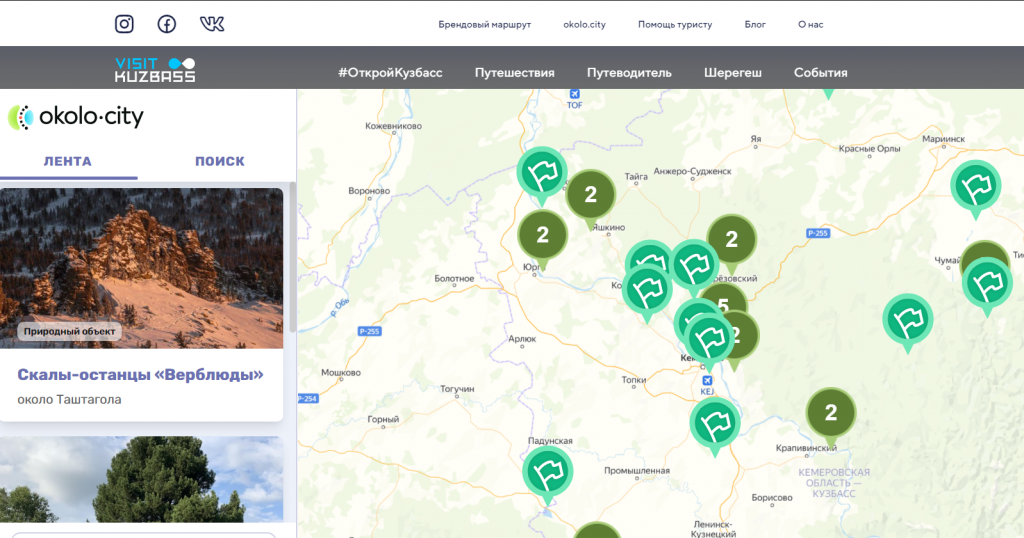Click the Анжеро-Судженск city label
Viewport: 1024px width, 538px height.
692,171
